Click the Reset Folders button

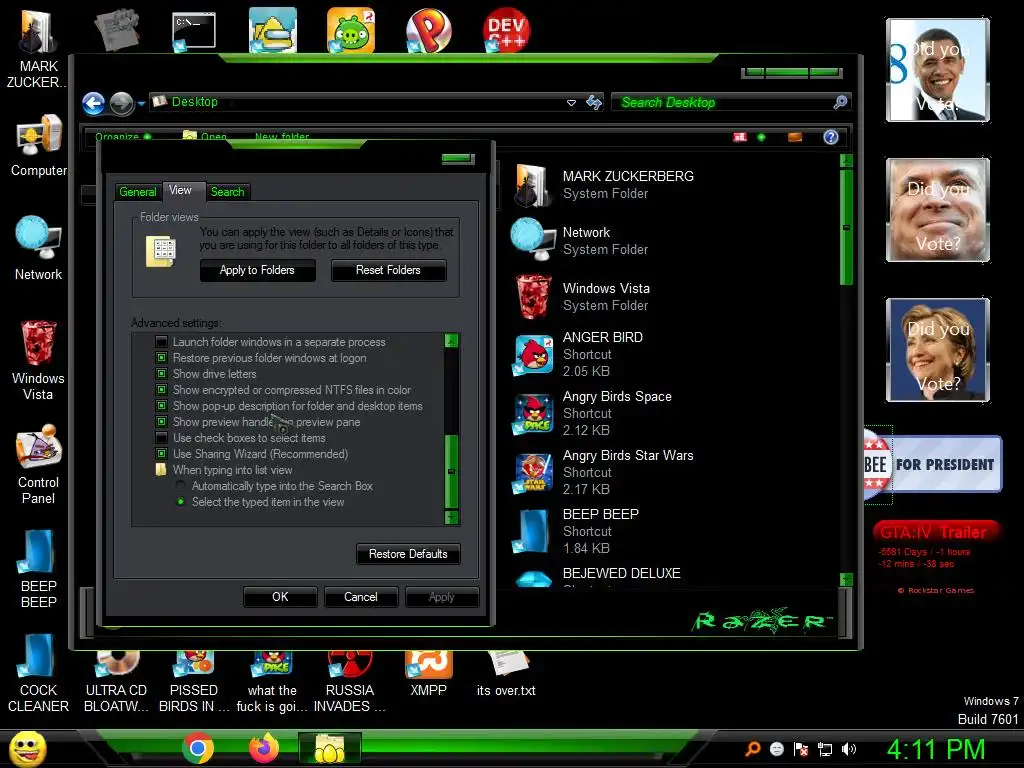tap(388, 270)
